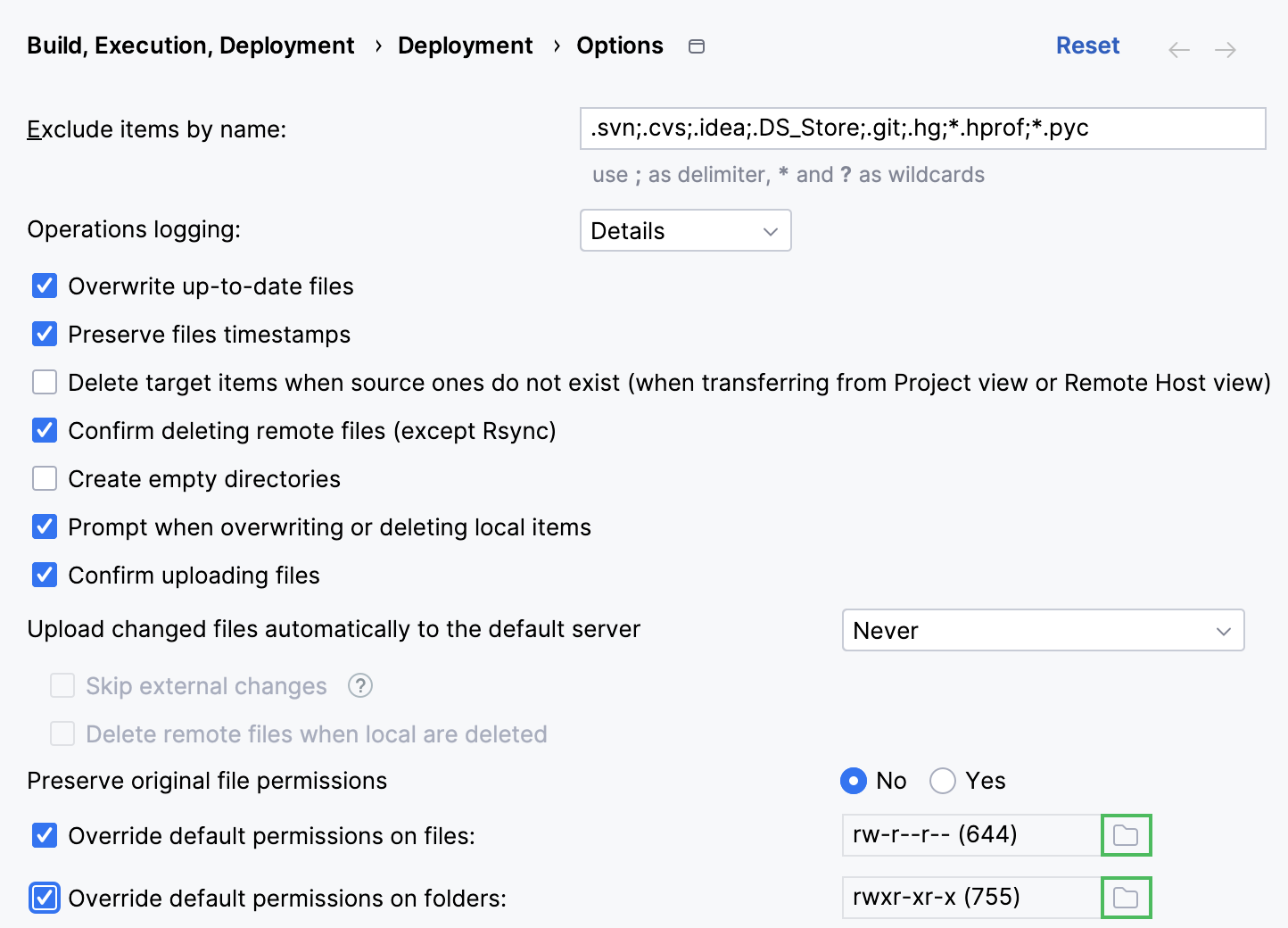Image resolution: width=1288 pixels, height=928 pixels.
Task: Enable Create empty directories
Action: pyautogui.click(x=45, y=478)
